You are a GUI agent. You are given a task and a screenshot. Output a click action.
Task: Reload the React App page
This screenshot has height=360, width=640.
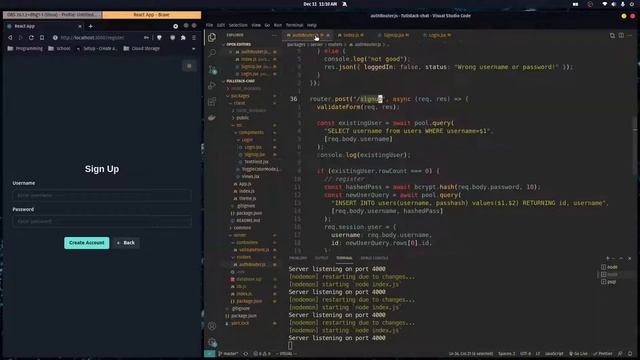click(31, 38)
